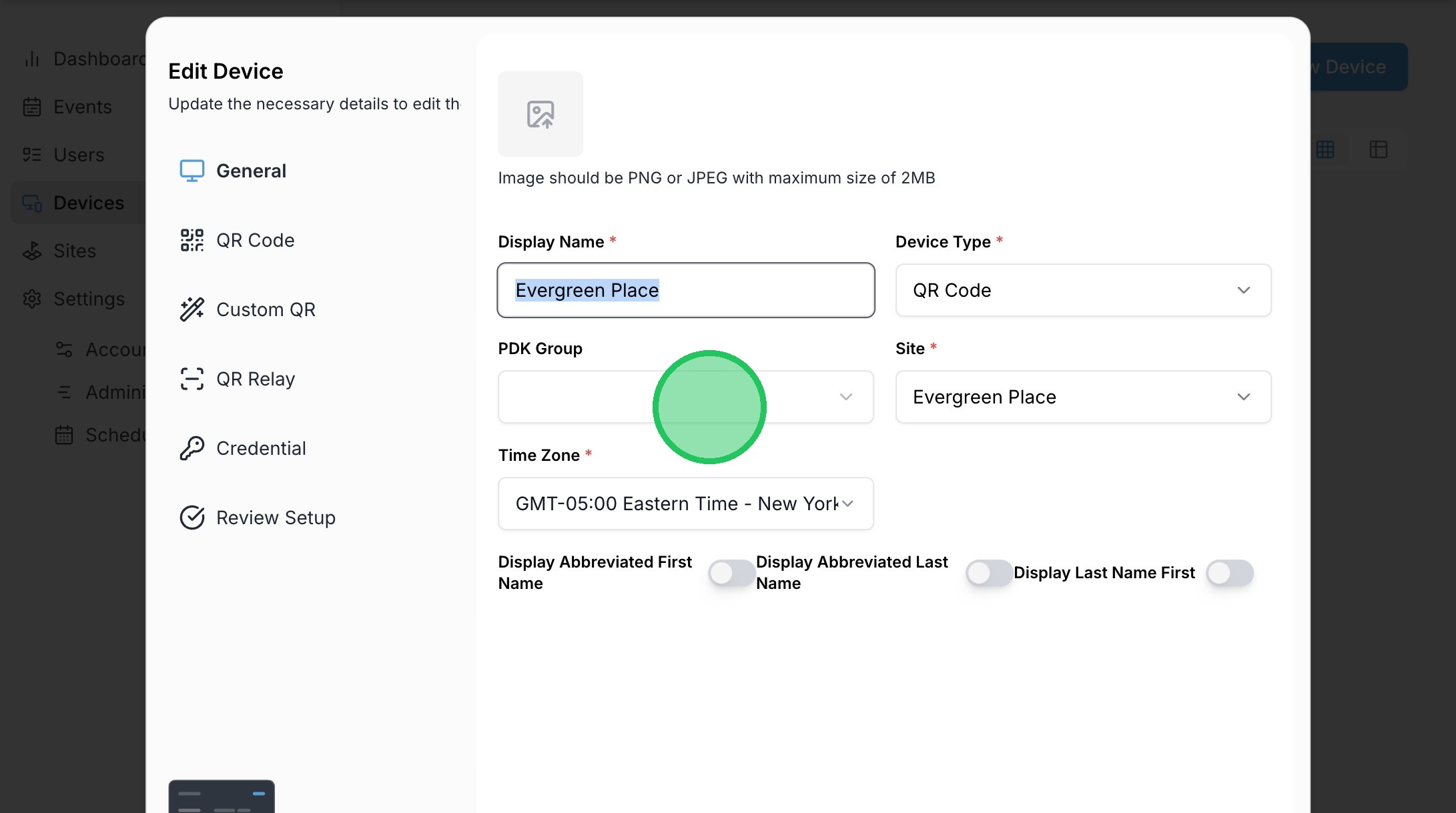Click the image upload icon placeholder
The width and height of the screenshot is (1456, 813).
click(540, 114)
